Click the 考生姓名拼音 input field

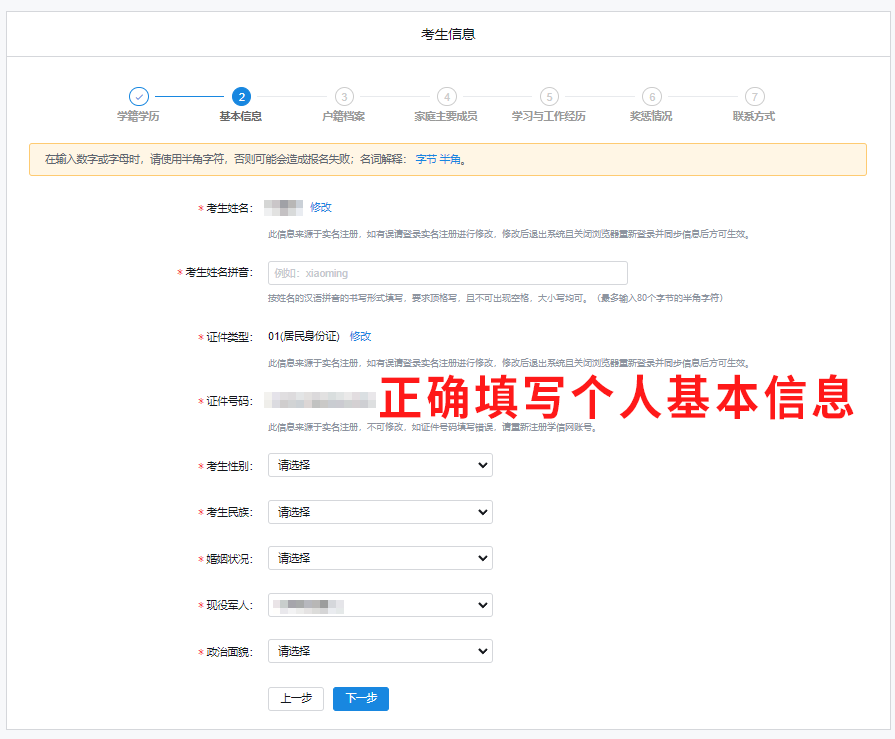(447, 273)
